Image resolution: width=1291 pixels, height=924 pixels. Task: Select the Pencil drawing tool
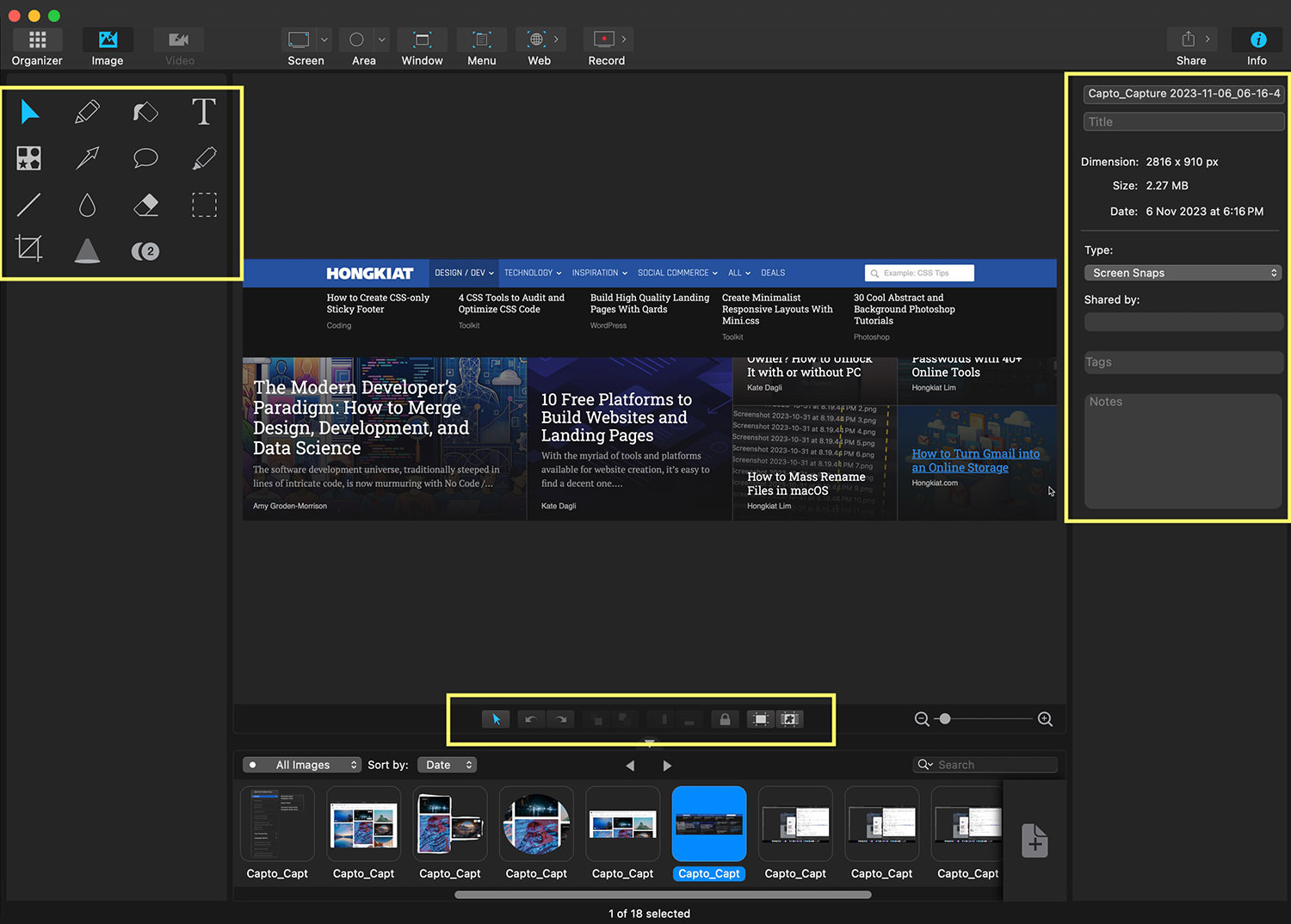(x=87, y=112)
